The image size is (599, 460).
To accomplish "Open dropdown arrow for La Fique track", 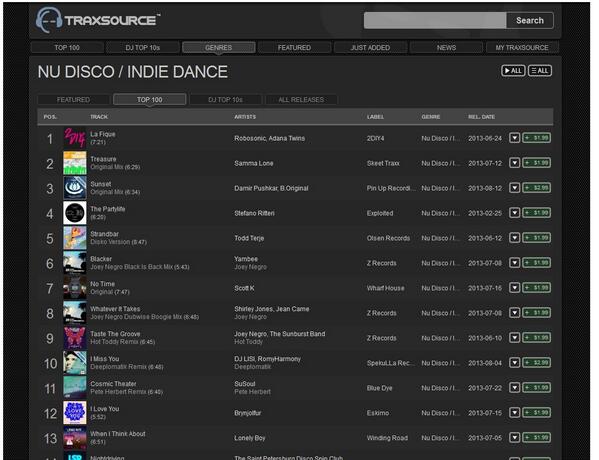I will (x=515, y=138).
